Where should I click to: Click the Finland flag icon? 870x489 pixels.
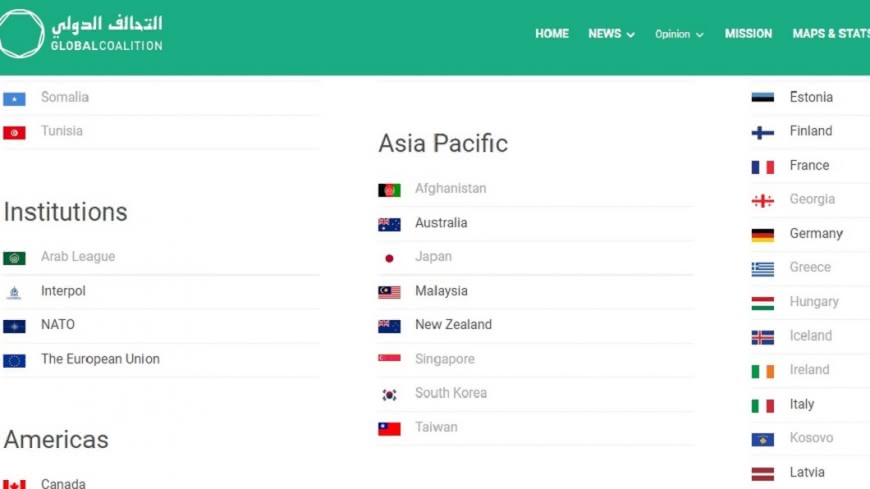tap(763, 133)
